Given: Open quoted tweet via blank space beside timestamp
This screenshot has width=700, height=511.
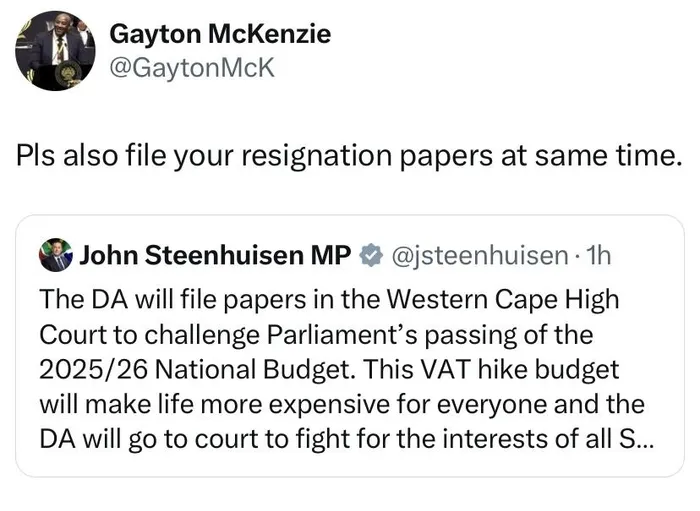Looking at the screenshot, I should 645,255.
